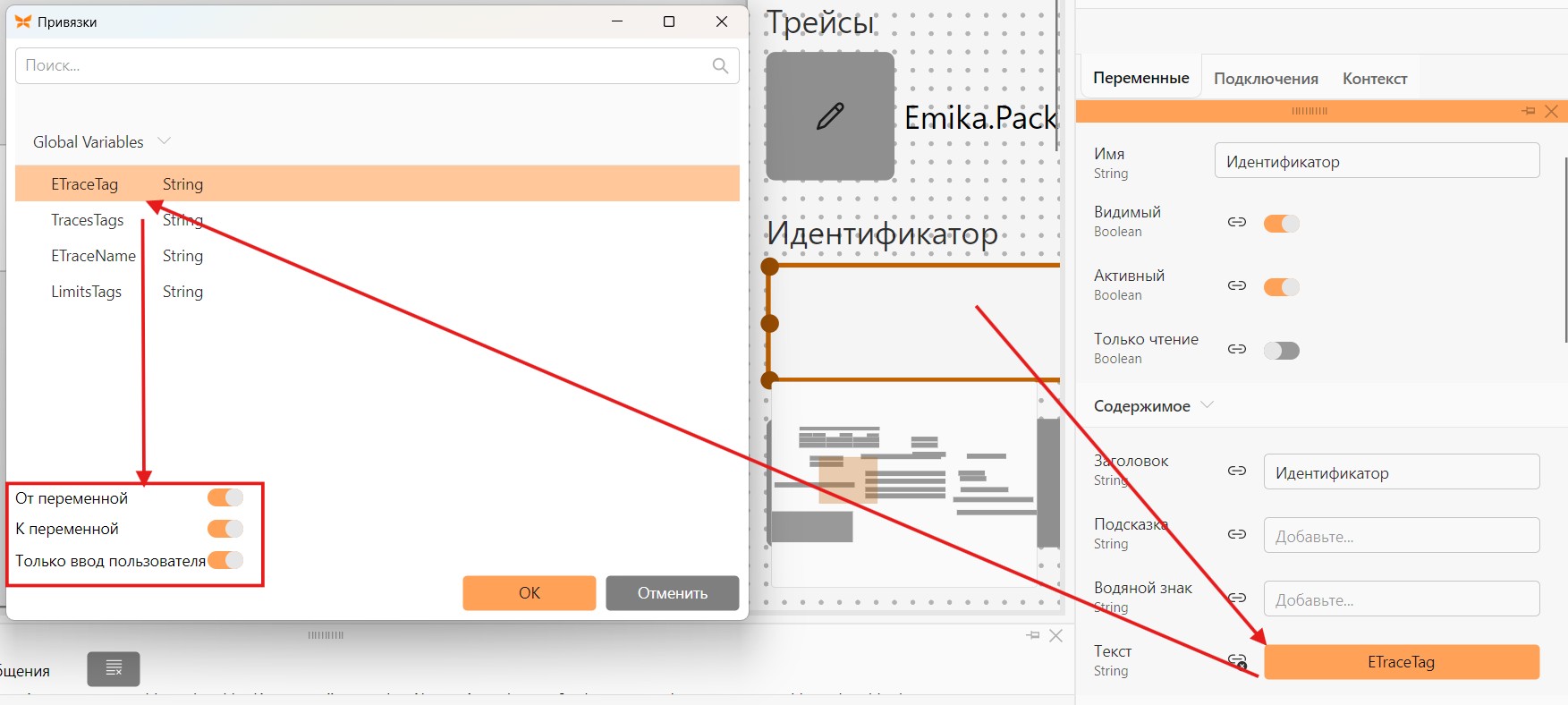The width and height of the screenshot is (1568, 705).
Task: Switch to the Переменные tab
Action: (1141, 78)
